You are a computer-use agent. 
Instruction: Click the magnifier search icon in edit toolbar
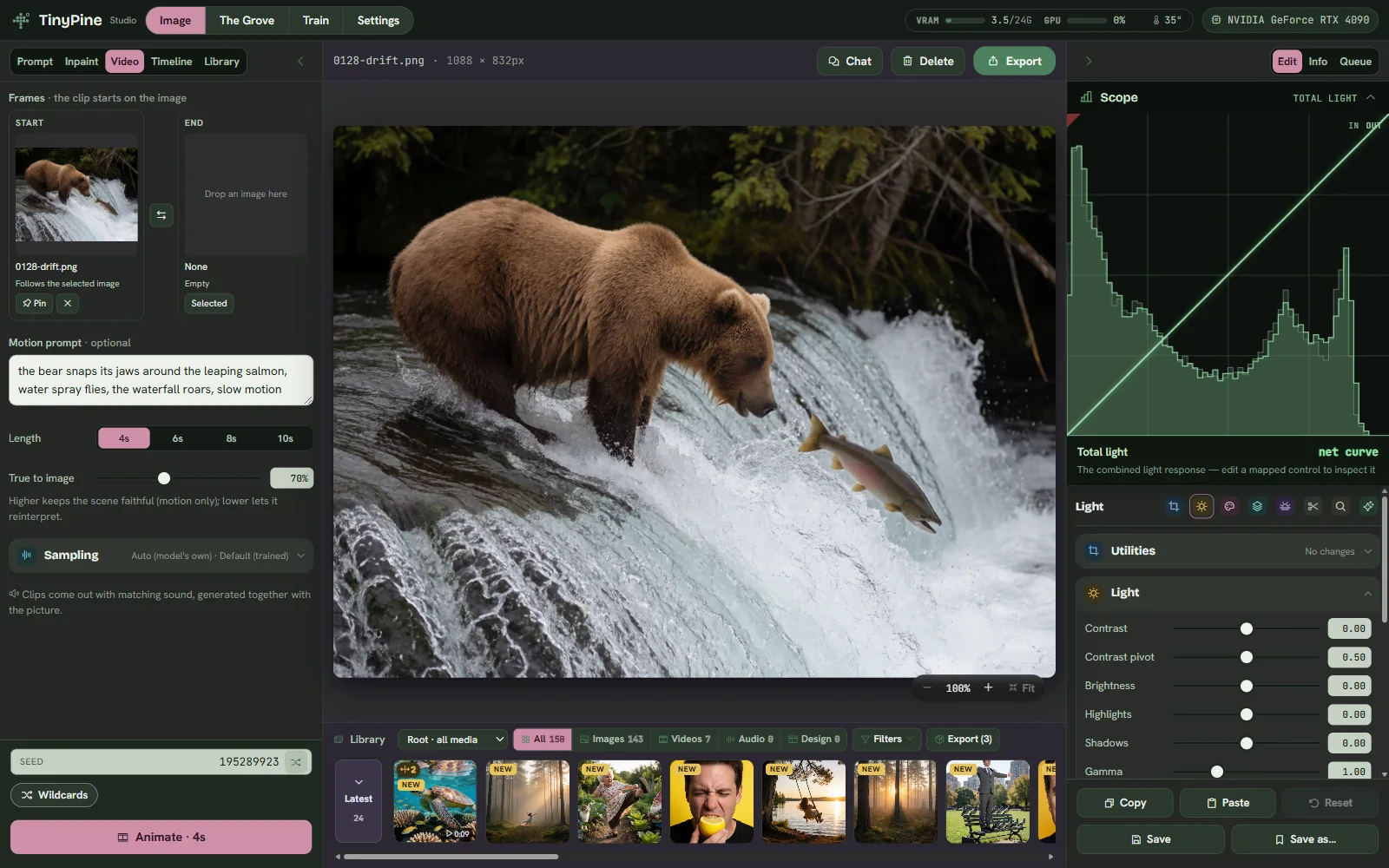[x=1340, y=506]
